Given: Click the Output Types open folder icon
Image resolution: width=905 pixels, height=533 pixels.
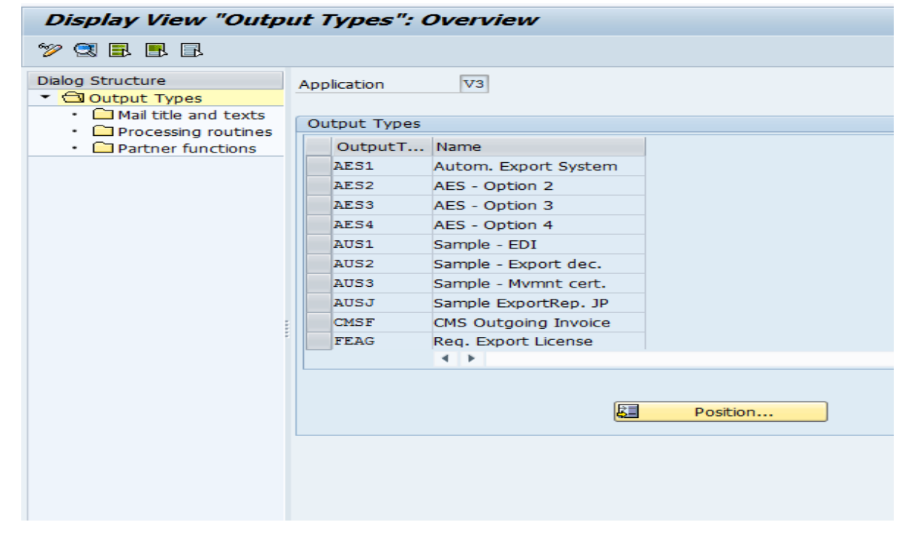Looking at the screenshot, I should pyautogui.click(x=73, y=98).
